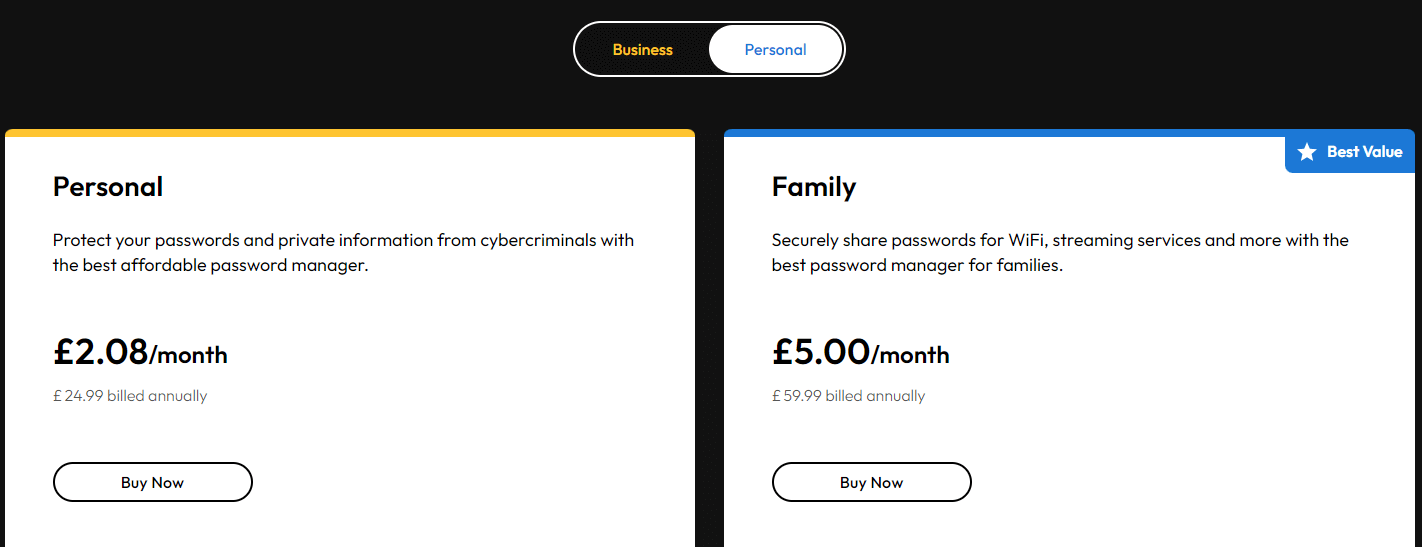Click the star icon in Best Value badge

[1306, 152]
